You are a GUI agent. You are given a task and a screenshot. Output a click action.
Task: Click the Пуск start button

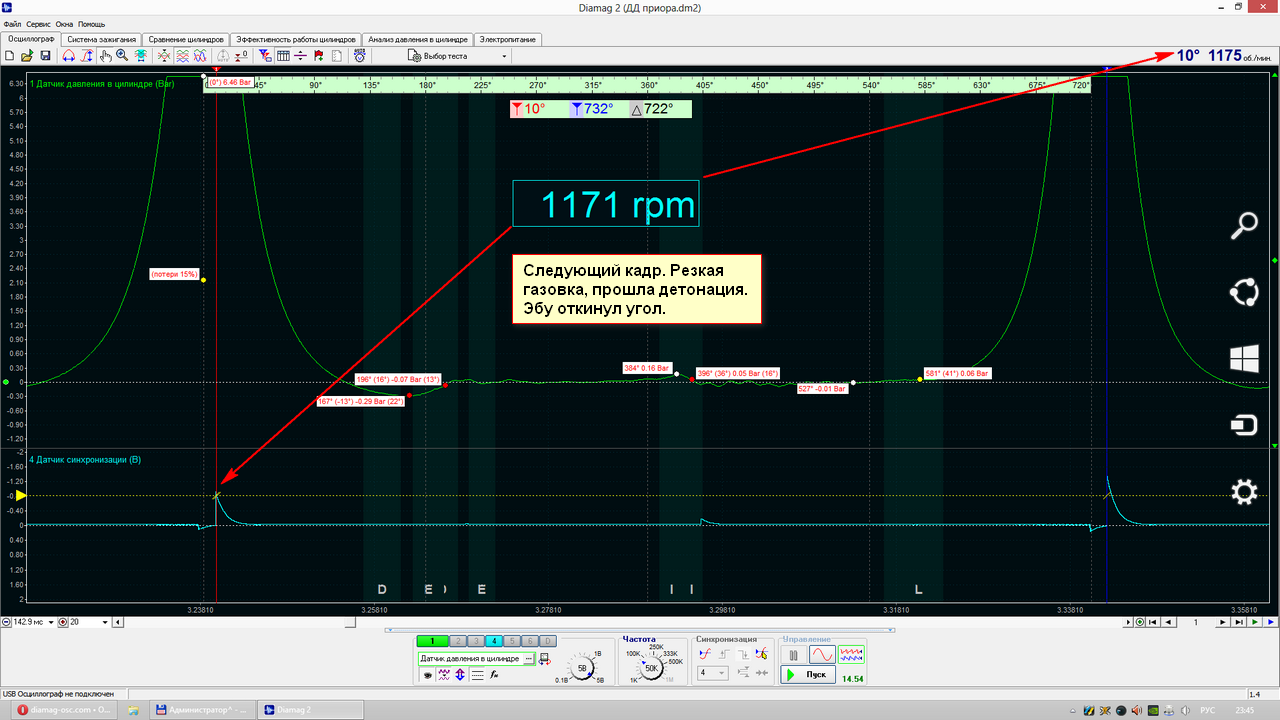pyautogui.click(x=808, y=675)
